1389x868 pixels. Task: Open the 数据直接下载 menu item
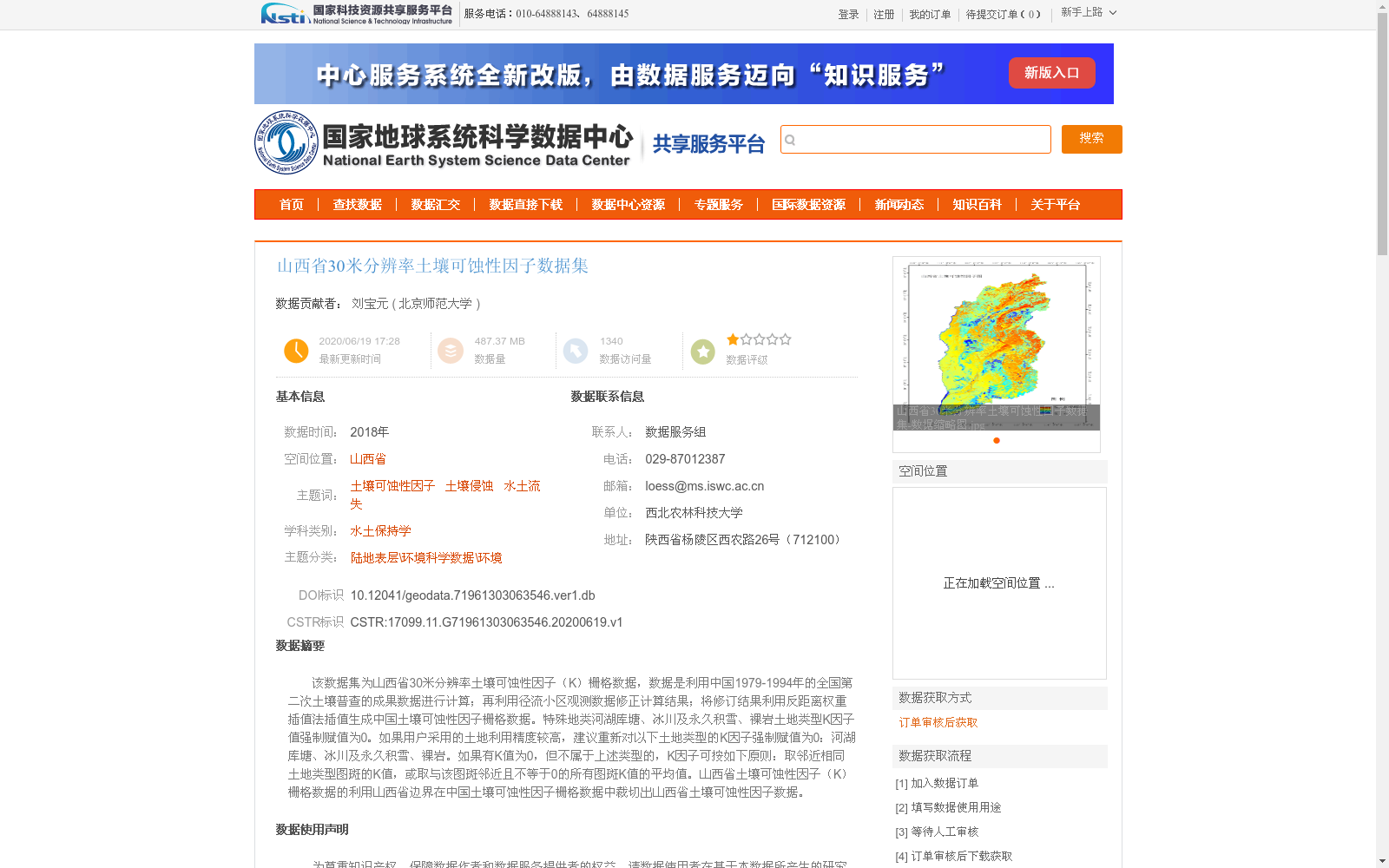(x=526, y=205)
